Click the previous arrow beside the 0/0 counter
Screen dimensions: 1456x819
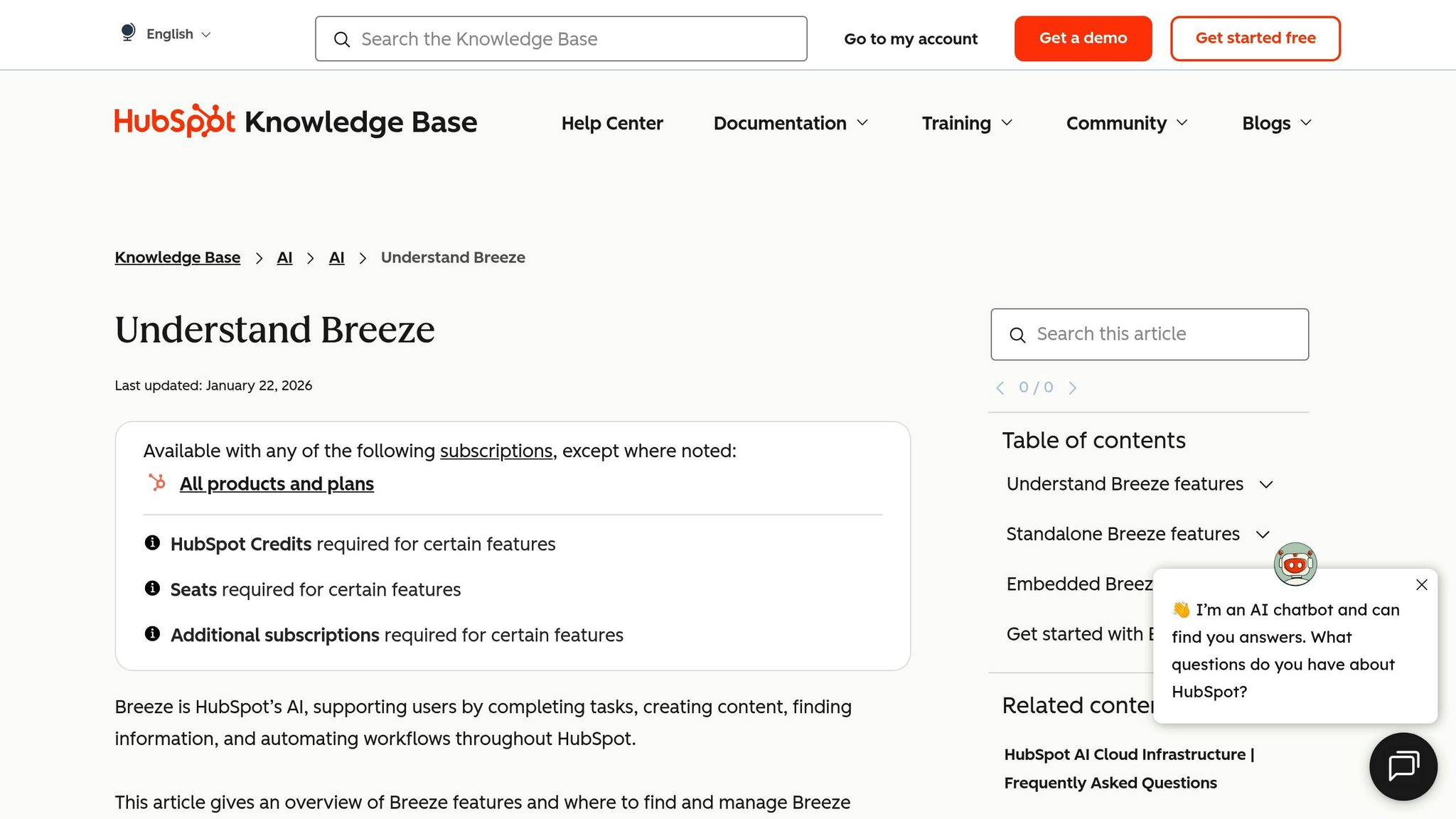click(x=1000, y=388)
